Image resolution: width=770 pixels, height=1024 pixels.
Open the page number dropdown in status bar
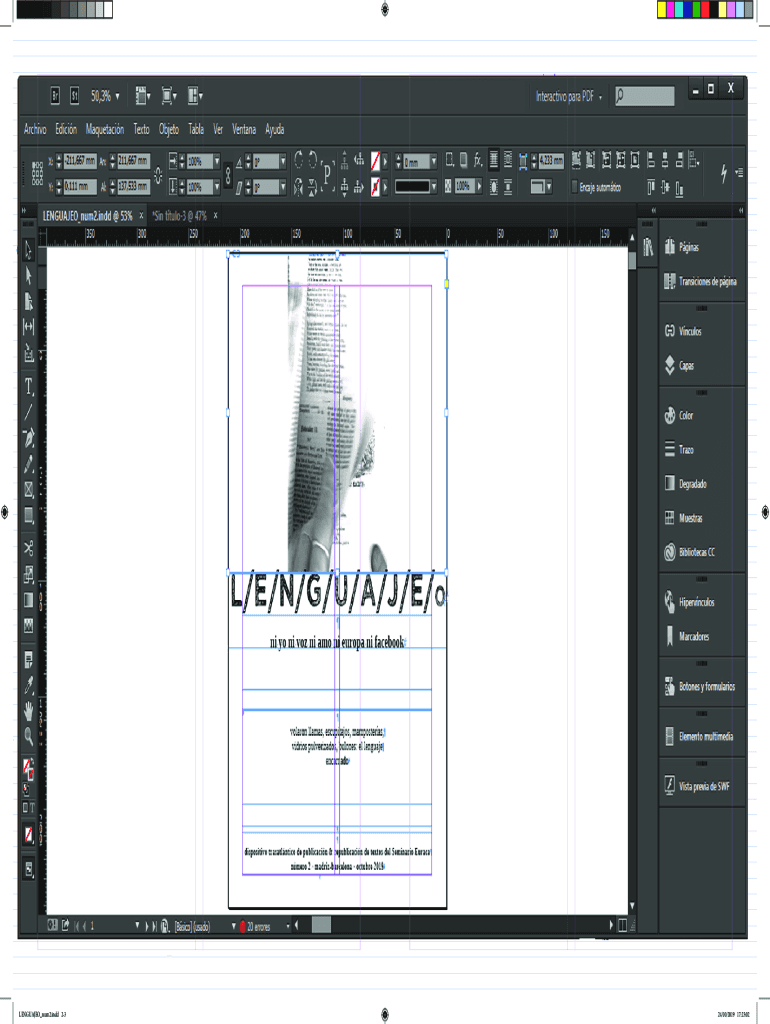point(136,925)
